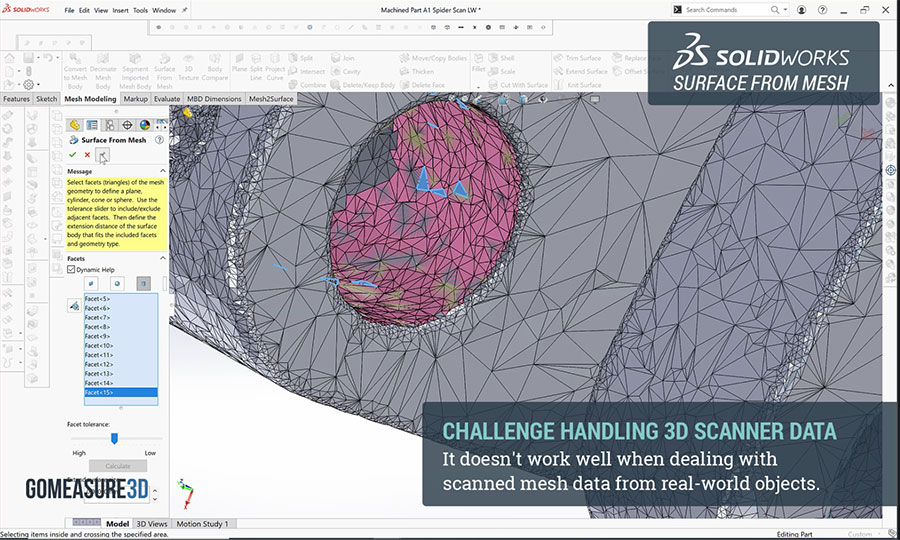900x540 pixels.
Task: Click the Facet tolerance slider handle
Action: click(115, 438)
